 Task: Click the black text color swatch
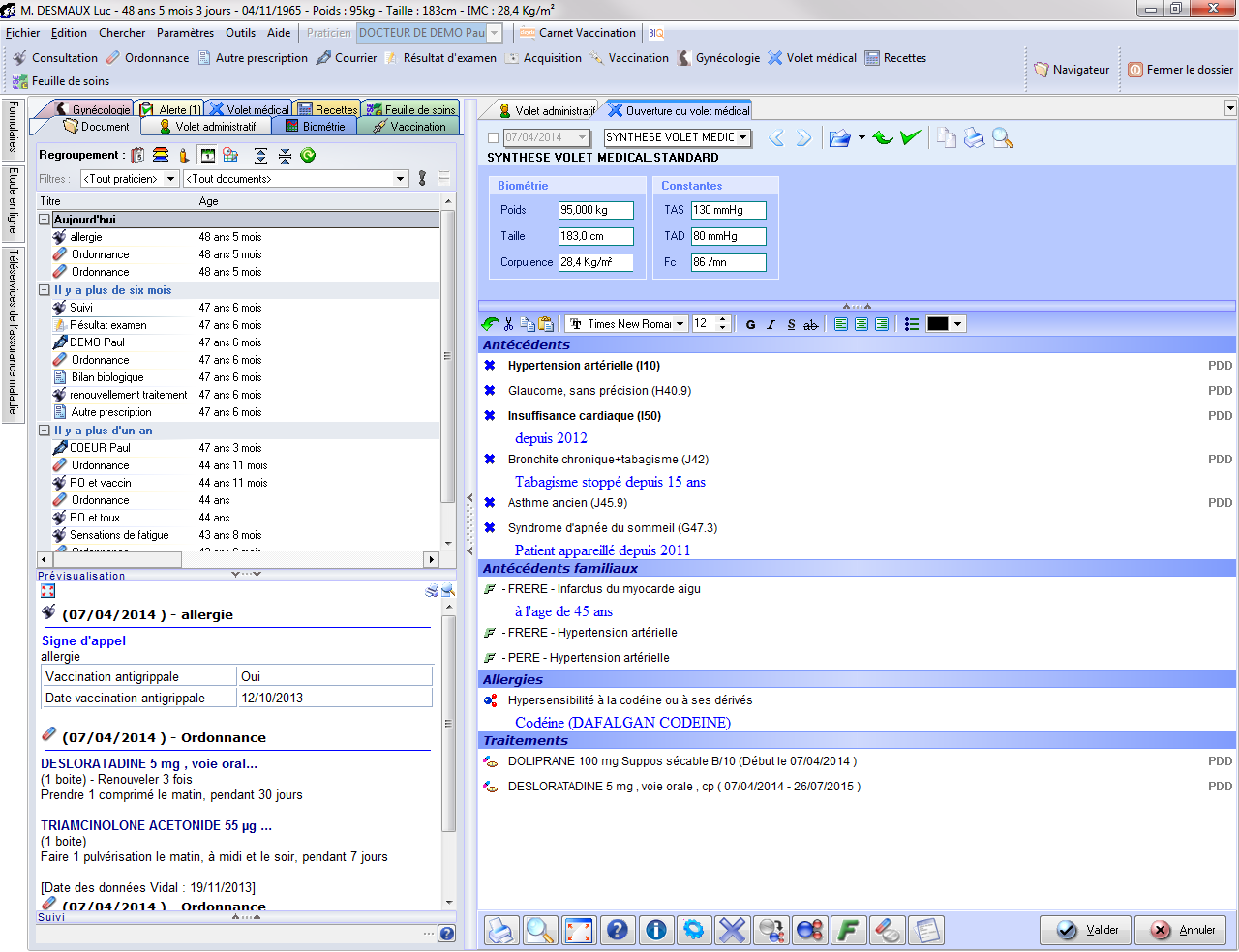(937, 324)
